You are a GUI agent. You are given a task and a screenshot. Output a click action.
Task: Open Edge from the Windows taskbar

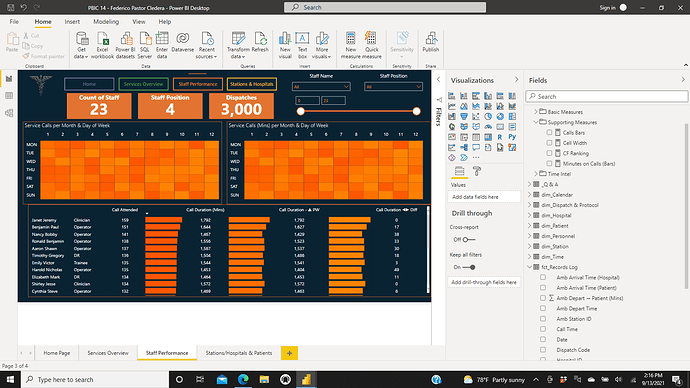[243, 379]
